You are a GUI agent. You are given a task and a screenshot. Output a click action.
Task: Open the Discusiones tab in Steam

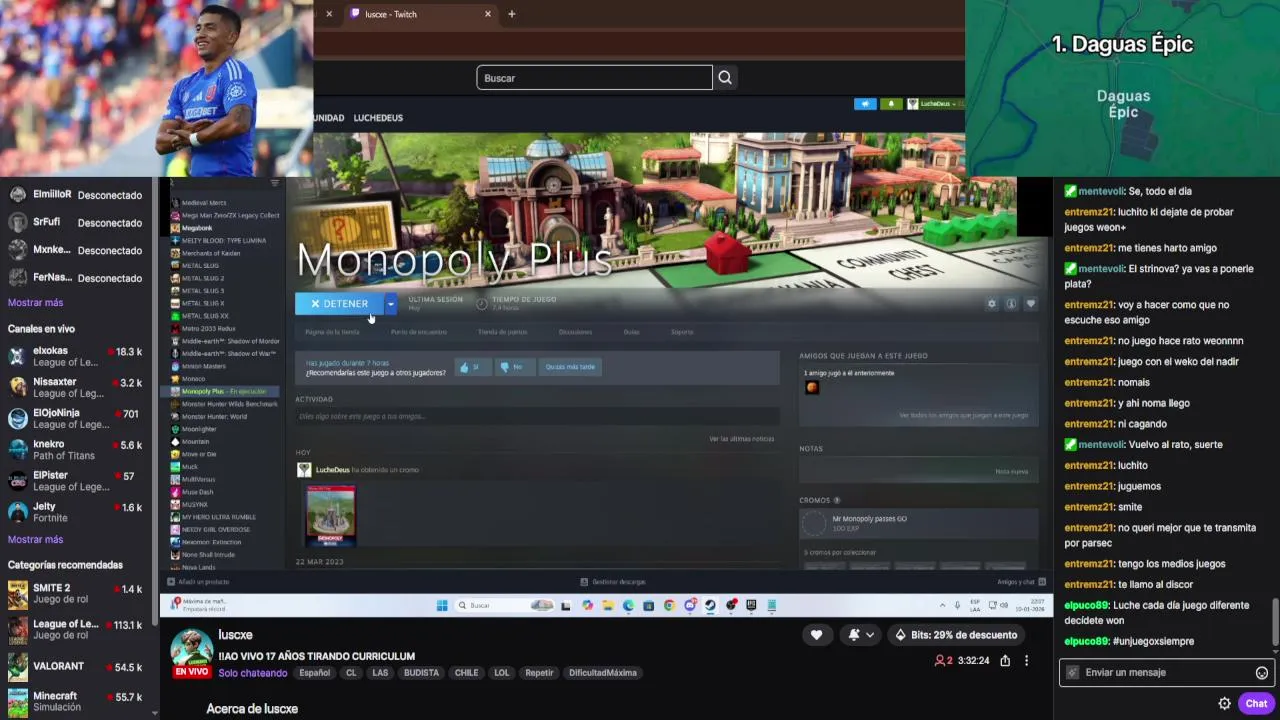(575, 332)
